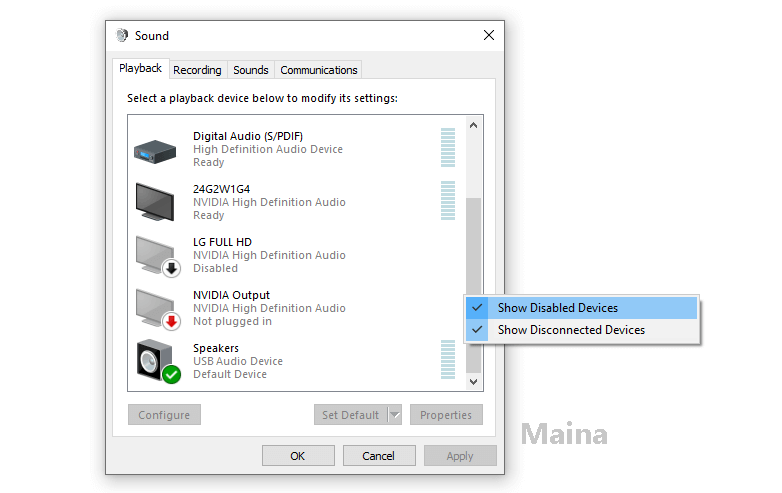This screenshot has width=782, height=493.
Task: Select the Speakers default device icon
Action: click(159, 361)
